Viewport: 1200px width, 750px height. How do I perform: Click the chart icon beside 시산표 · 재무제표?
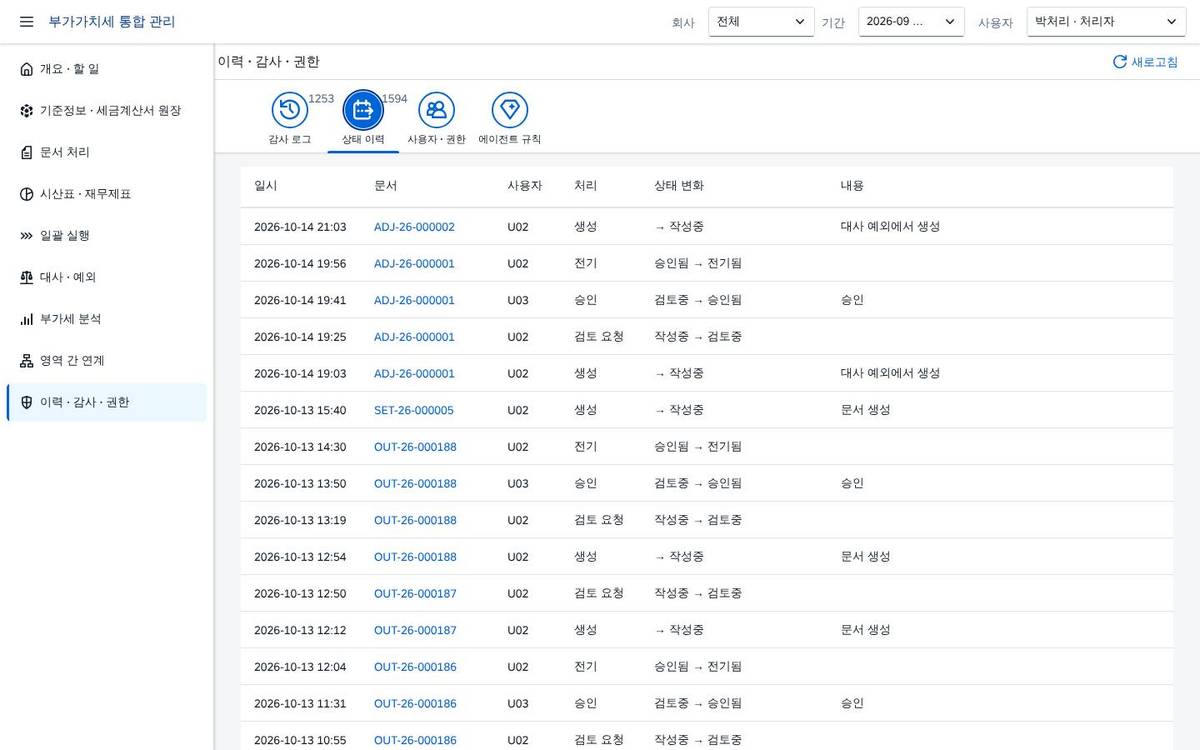click(x=27, y=194)
